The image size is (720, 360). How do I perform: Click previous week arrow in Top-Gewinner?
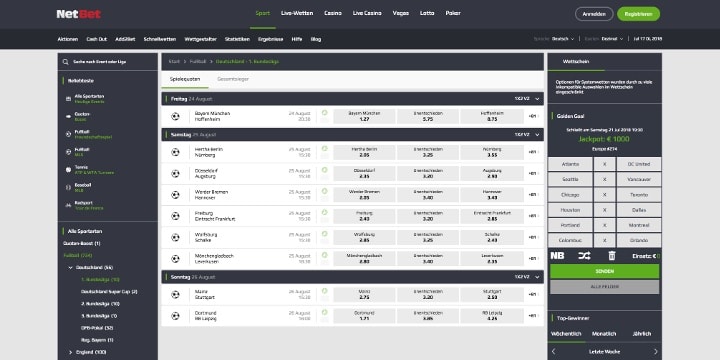point(553,352)
